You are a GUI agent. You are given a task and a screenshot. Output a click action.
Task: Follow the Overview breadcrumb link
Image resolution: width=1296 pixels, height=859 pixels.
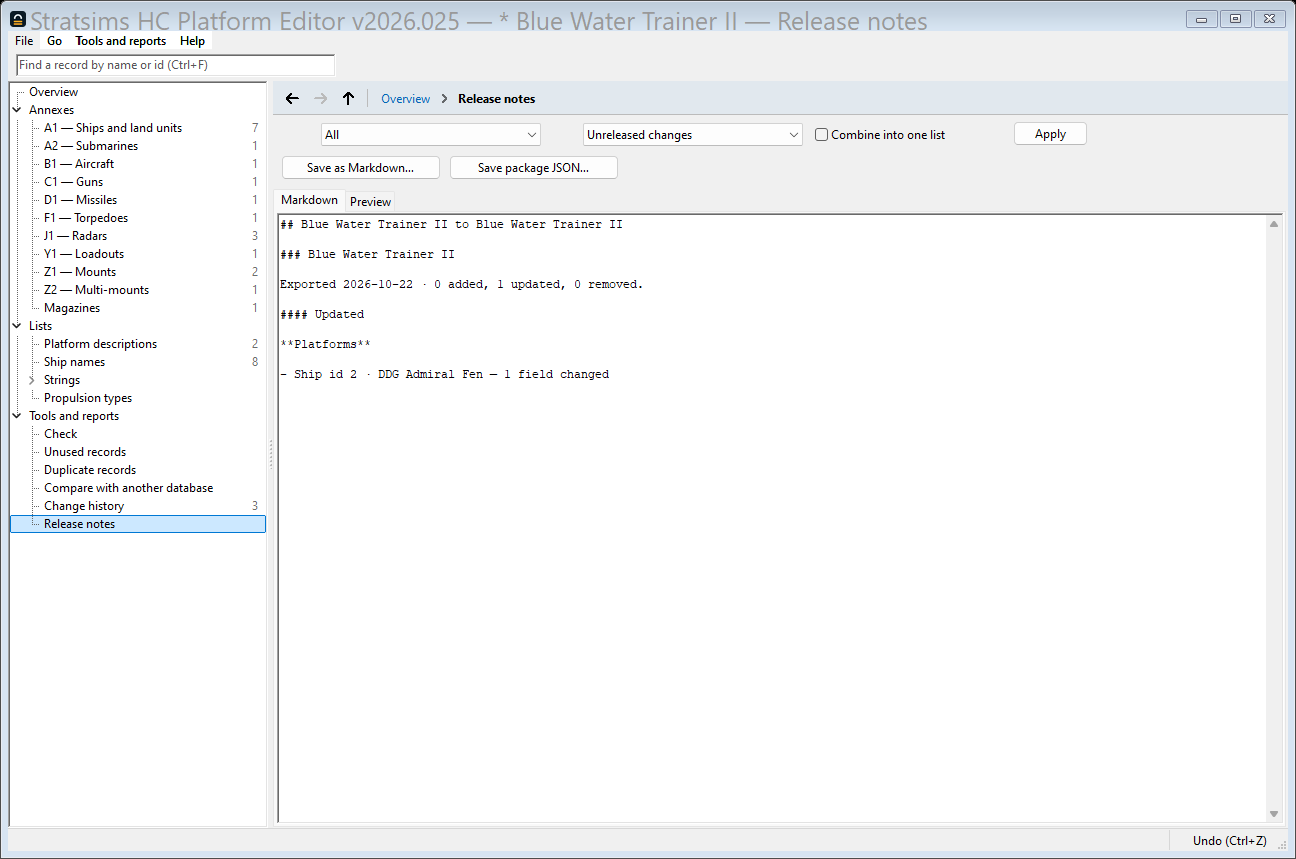[x=406, y=99]
